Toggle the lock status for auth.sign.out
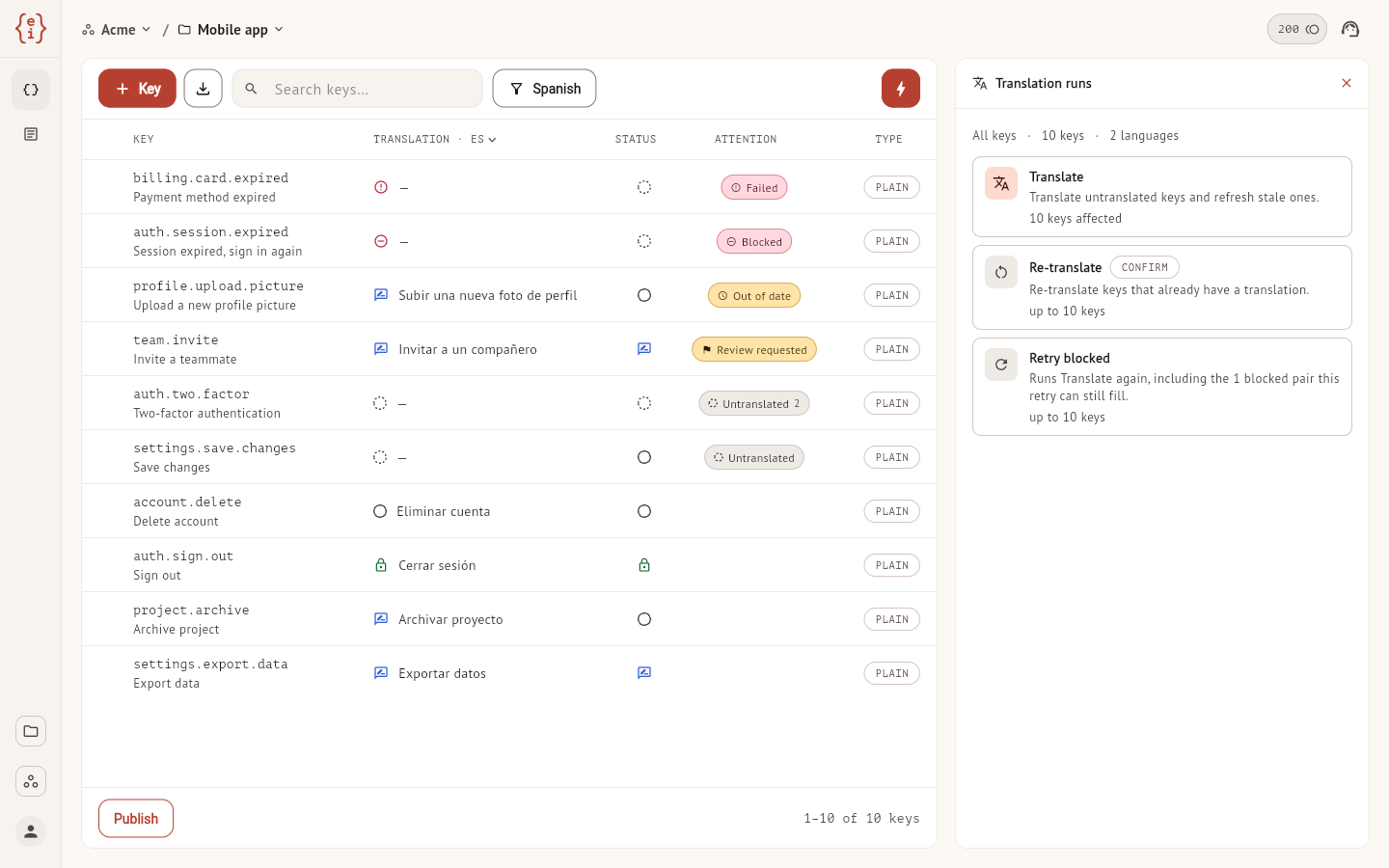 [644, 565]
